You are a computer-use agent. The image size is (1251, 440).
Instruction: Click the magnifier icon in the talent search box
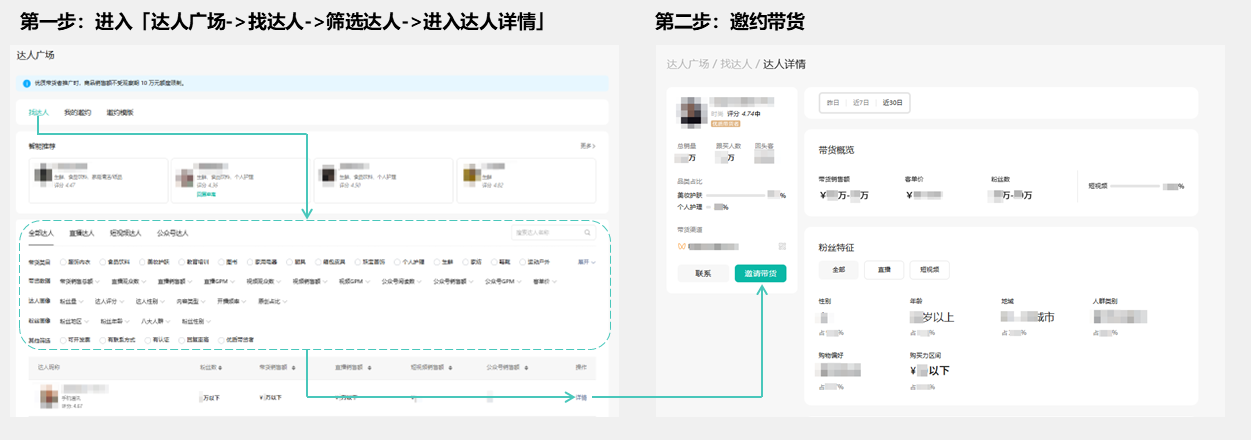click(587, 233)
